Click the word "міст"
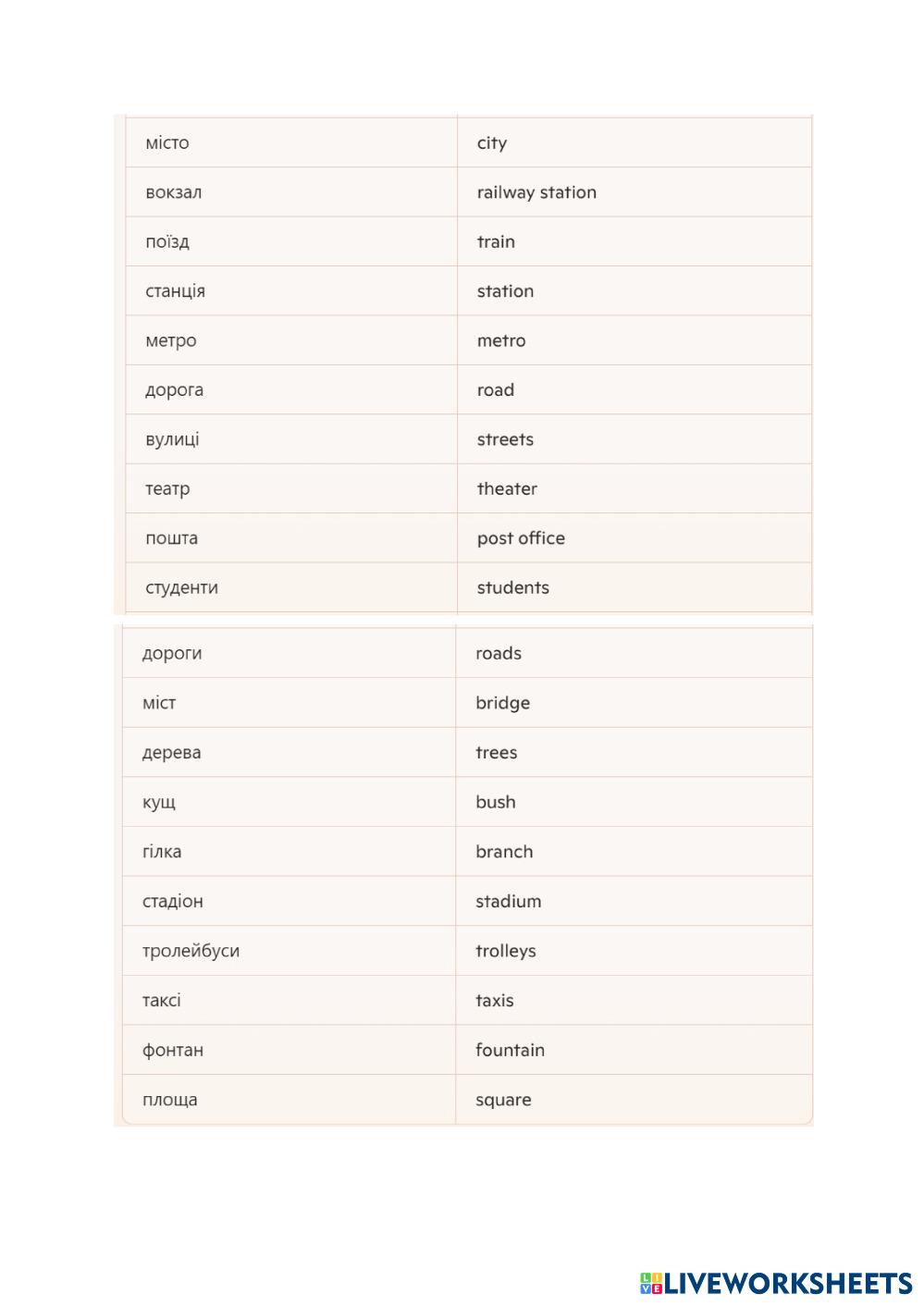Image resolution: width=924 pixels, height=1306 pixels. 159,704
